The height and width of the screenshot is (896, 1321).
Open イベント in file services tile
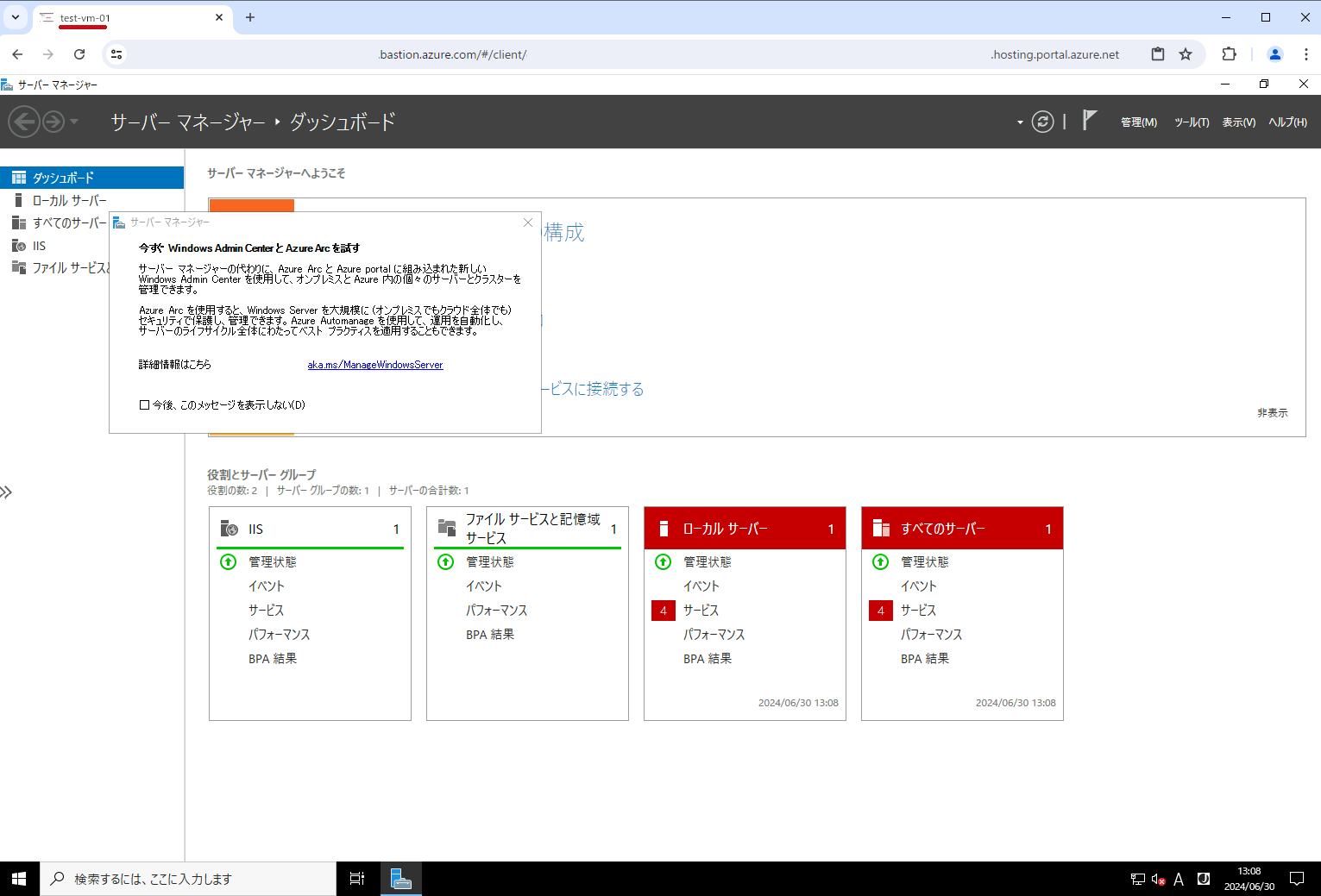pos(484,586)
